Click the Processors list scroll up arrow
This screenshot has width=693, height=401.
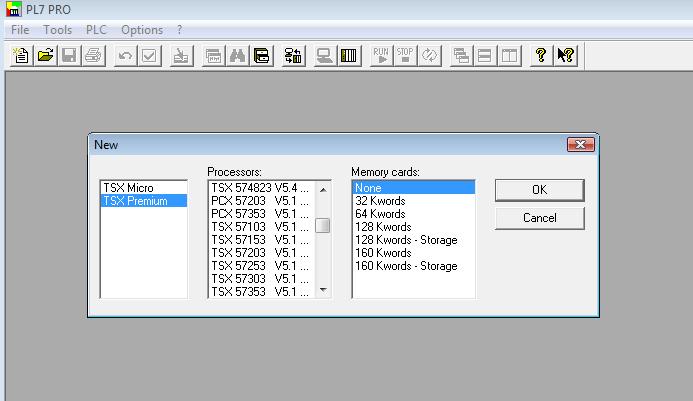(x=323, y=189)
